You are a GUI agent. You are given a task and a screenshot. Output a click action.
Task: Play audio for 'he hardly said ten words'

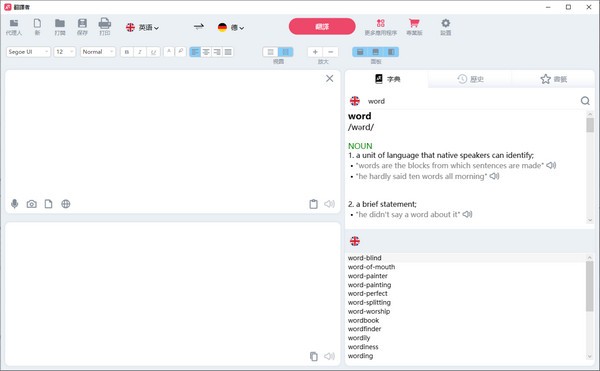pyautogui.click(x=494, y=176)
